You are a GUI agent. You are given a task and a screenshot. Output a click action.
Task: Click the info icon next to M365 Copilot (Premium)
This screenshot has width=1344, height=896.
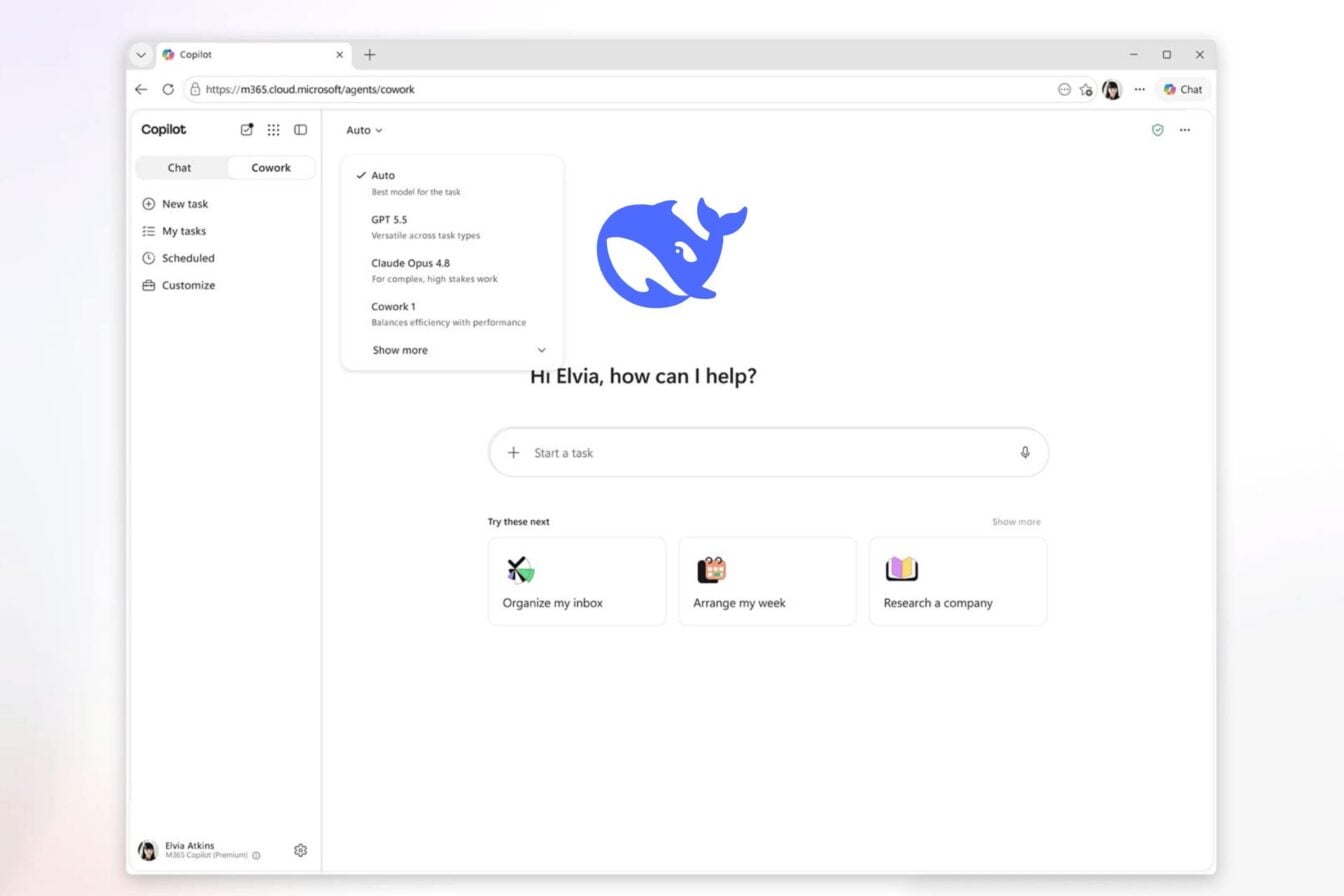click(x=257, y=856)
